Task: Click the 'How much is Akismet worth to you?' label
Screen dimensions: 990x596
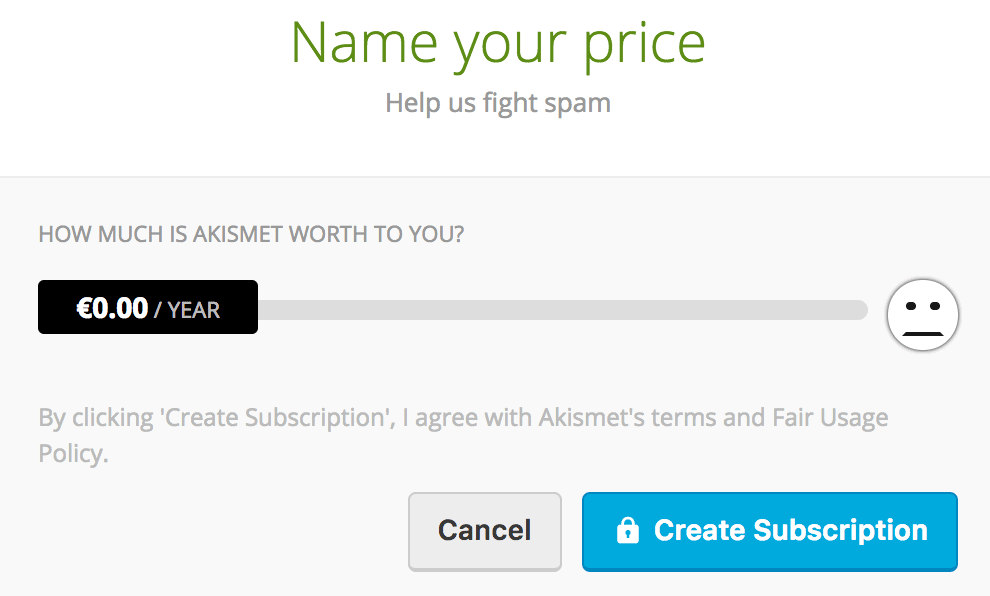Action: pos(251,234)
